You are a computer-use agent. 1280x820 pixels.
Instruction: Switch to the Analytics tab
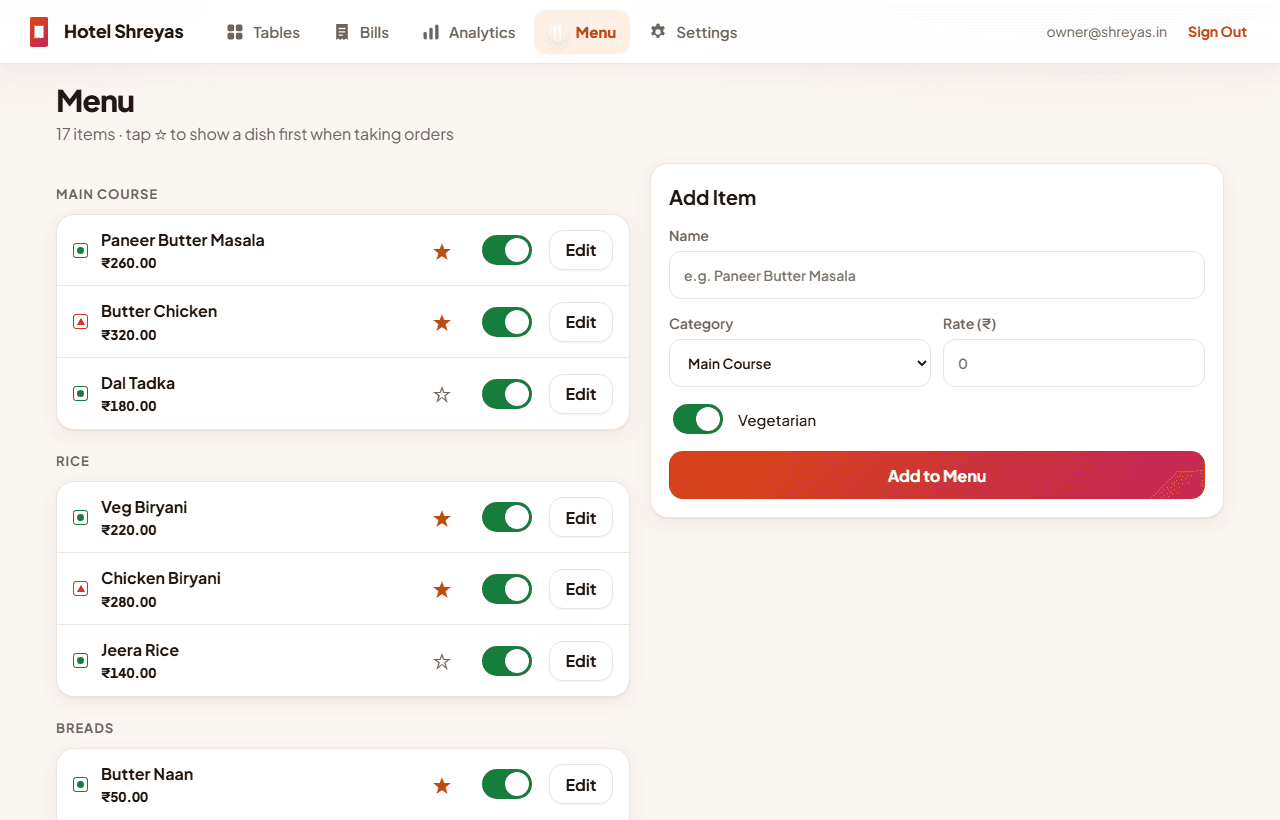point(469,32)
